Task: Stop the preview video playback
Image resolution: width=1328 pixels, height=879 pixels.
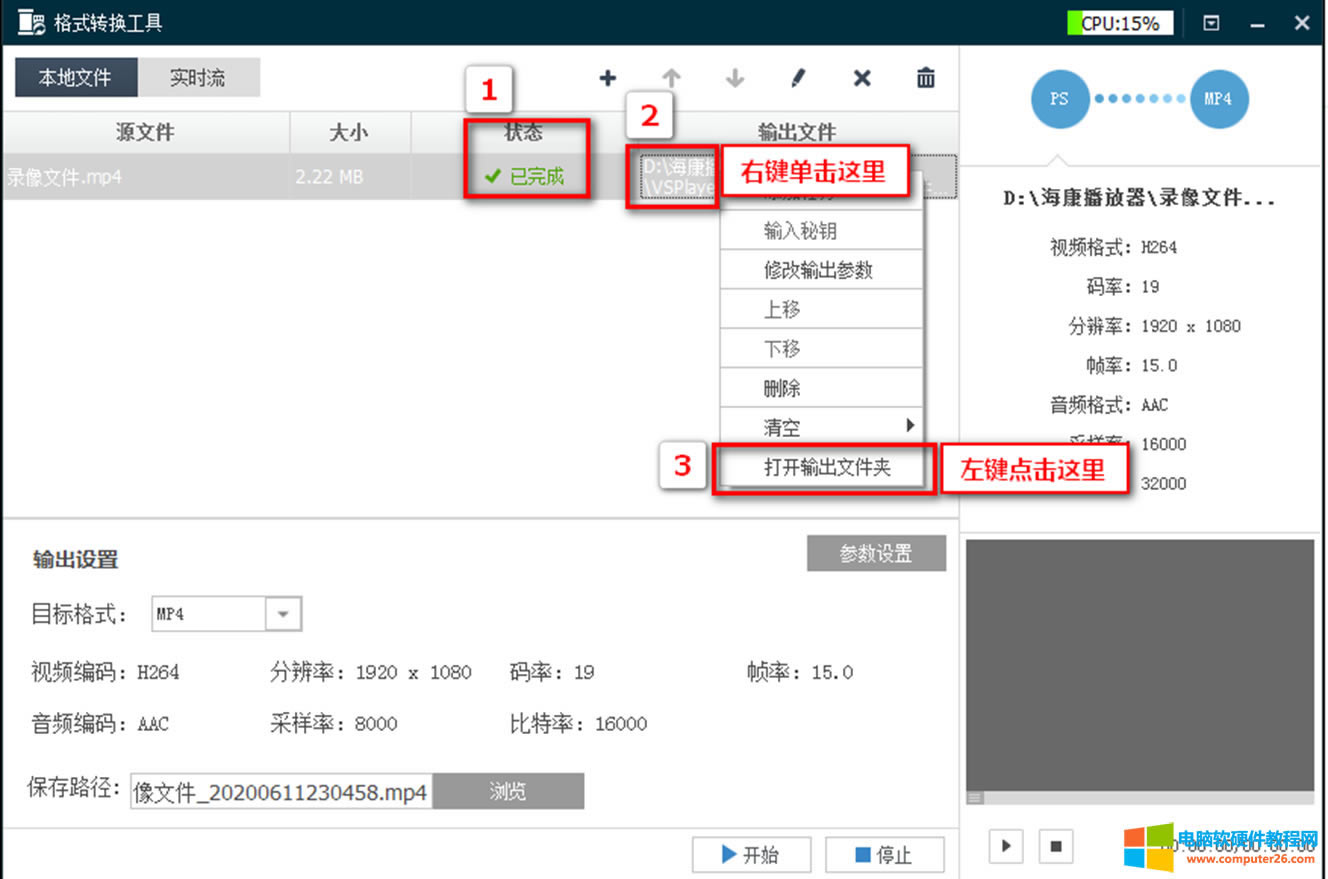Action: pyautogui.click(x=1055, y=847)
